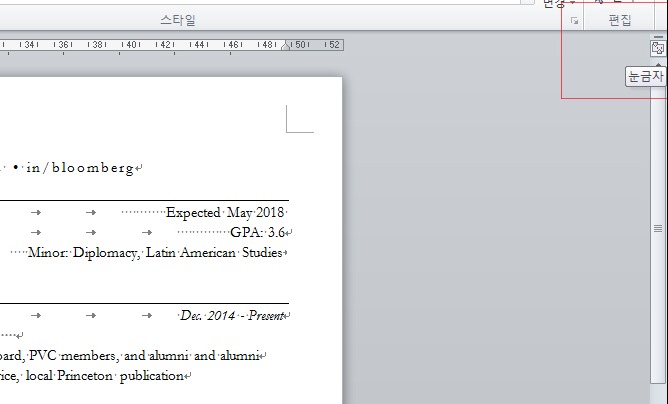Viewport: 668px width, 404px height.
Task: Toggle the ruler view button (눈금자)
Action: [x=657, y=47]
